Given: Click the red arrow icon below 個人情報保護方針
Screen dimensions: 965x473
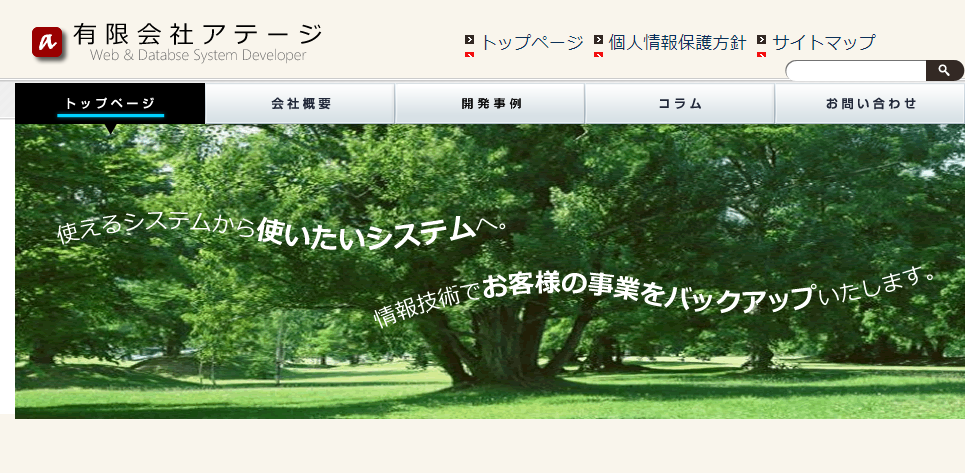Looking at the screenshot, I should [x=598, y=55].
